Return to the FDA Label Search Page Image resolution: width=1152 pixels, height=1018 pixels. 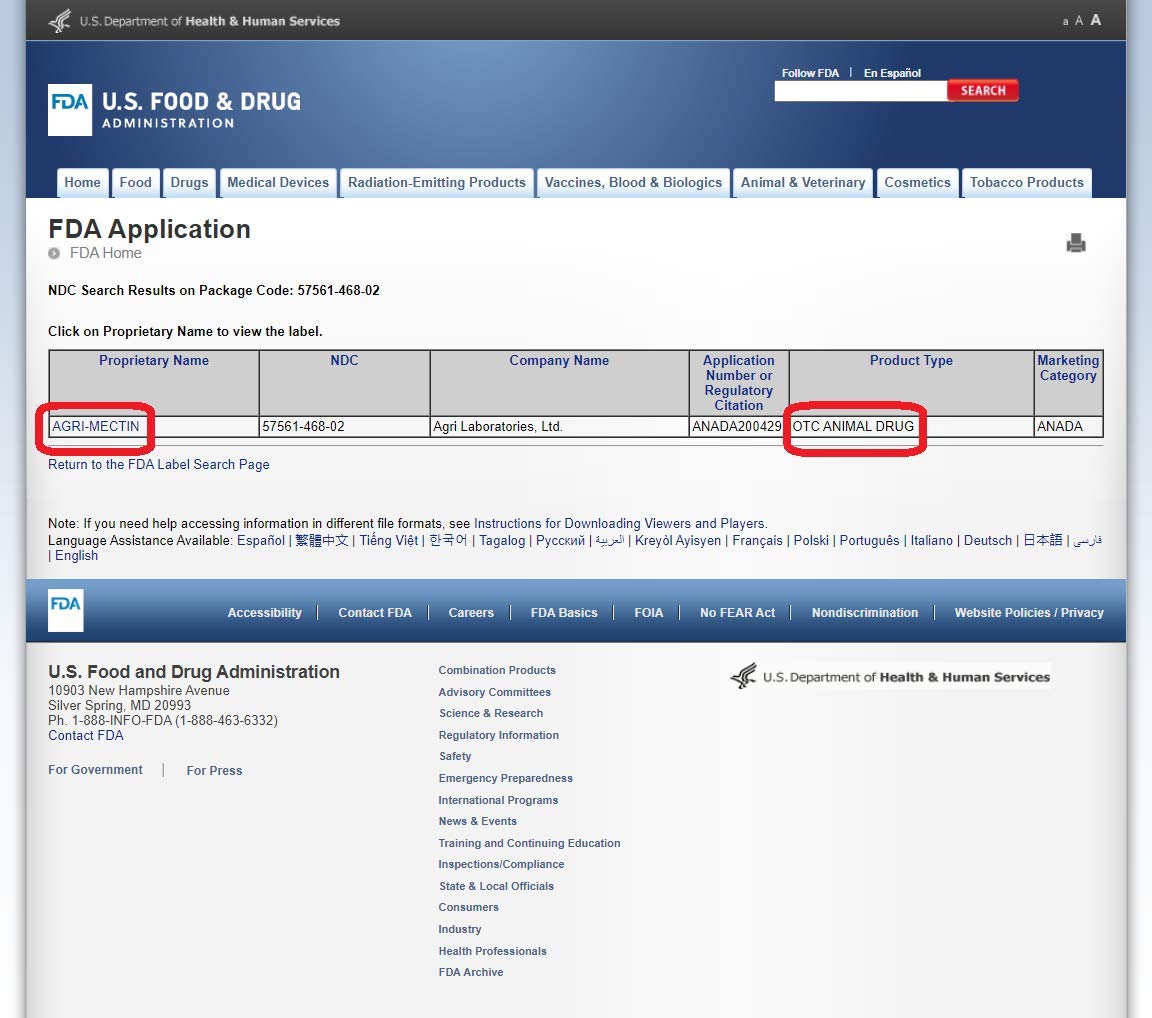(159, 465)
